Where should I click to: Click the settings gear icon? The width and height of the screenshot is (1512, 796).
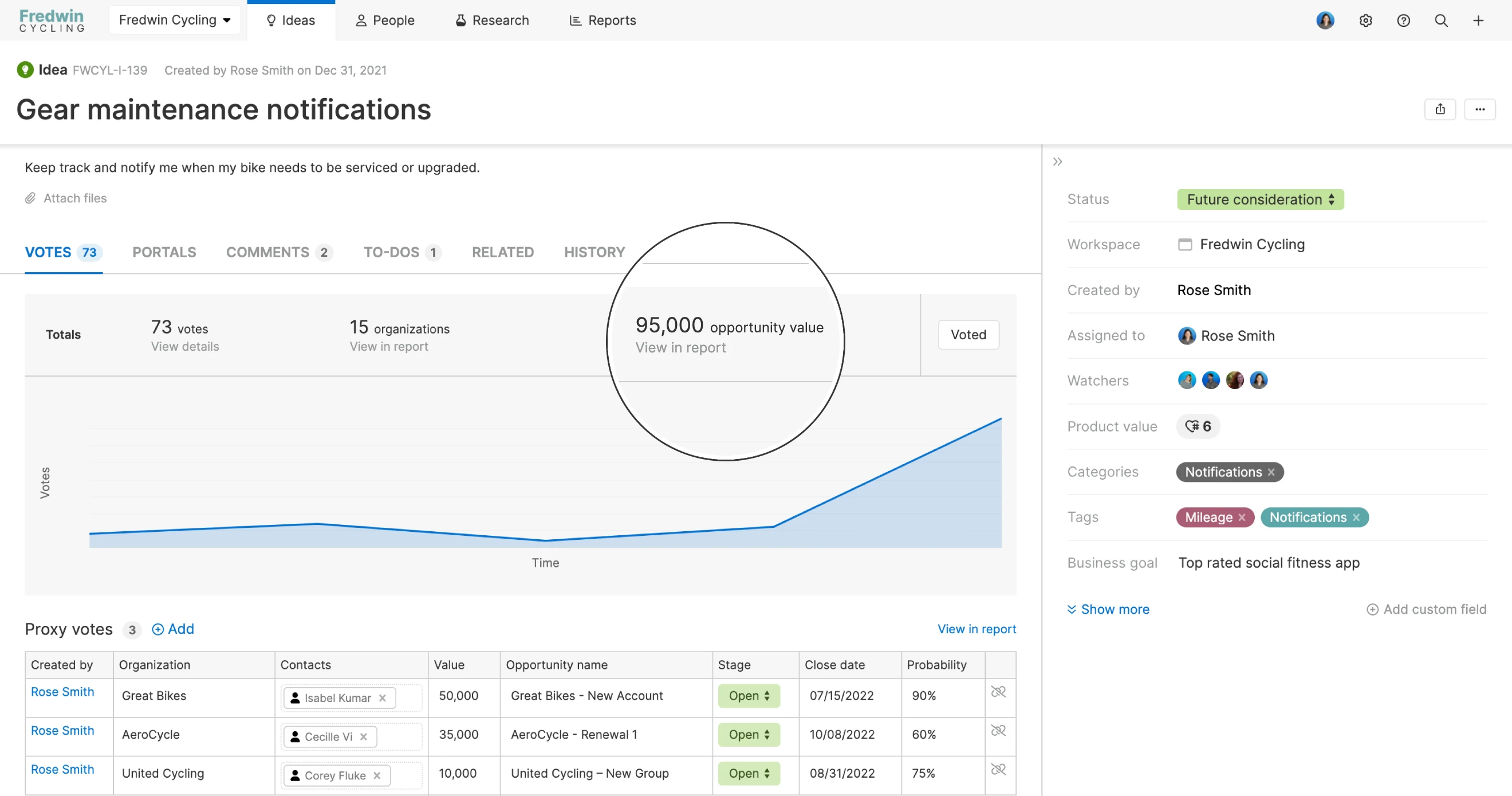pos(1365,21)
